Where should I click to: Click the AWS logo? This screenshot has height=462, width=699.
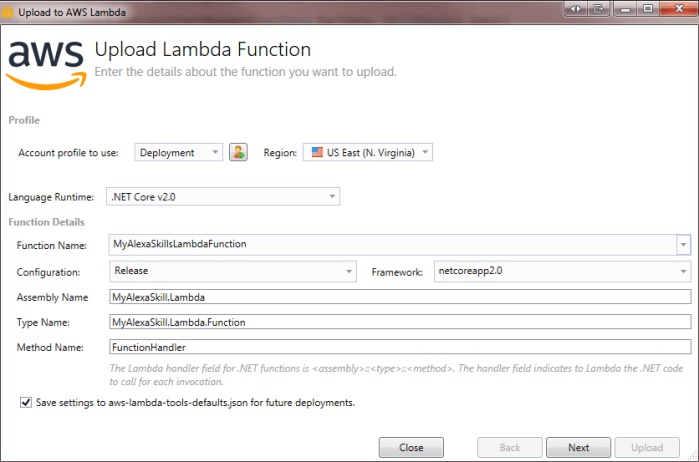(45, 62)
